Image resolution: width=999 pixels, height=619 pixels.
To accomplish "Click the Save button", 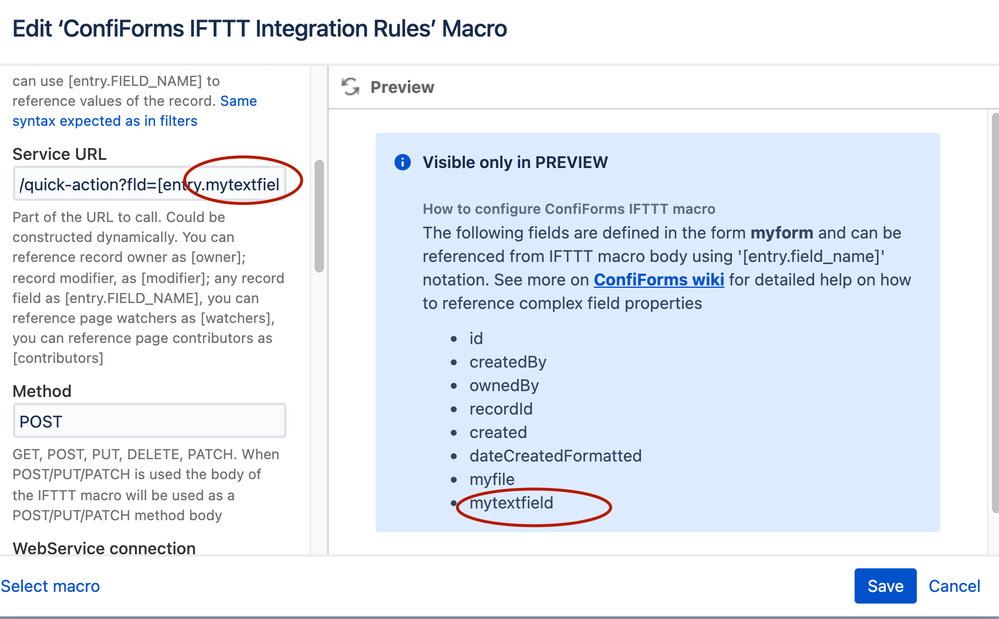I will [x=885, y=586].
